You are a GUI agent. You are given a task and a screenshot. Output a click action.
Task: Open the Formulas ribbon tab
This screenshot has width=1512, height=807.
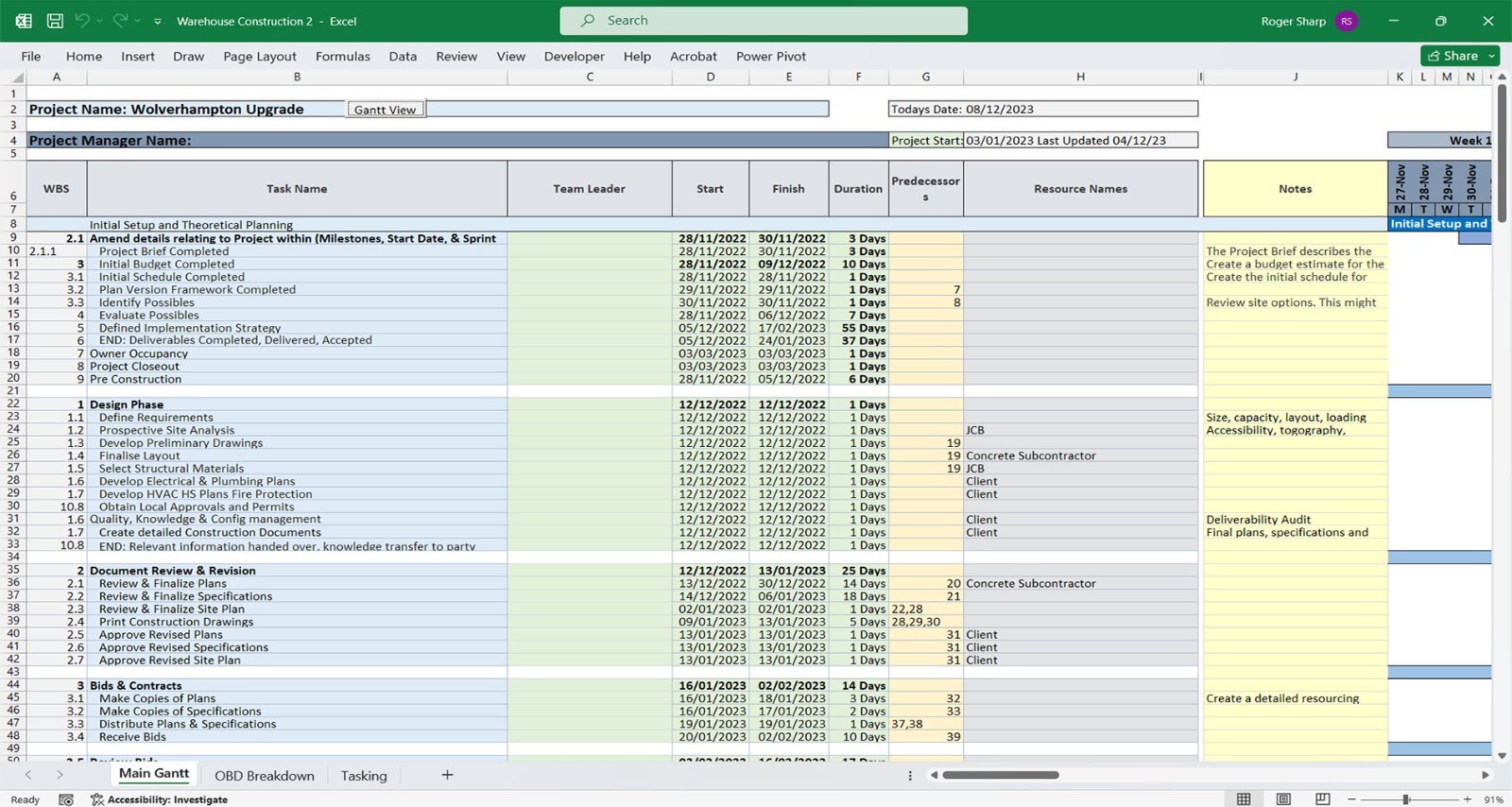click(342, 57)
